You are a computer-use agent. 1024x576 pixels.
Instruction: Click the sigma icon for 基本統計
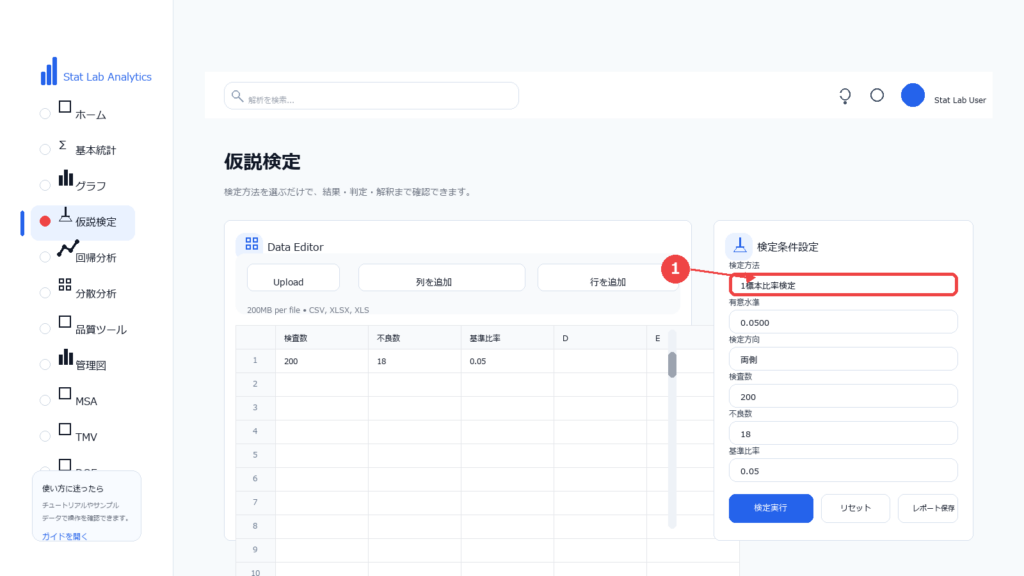[63, 145]
